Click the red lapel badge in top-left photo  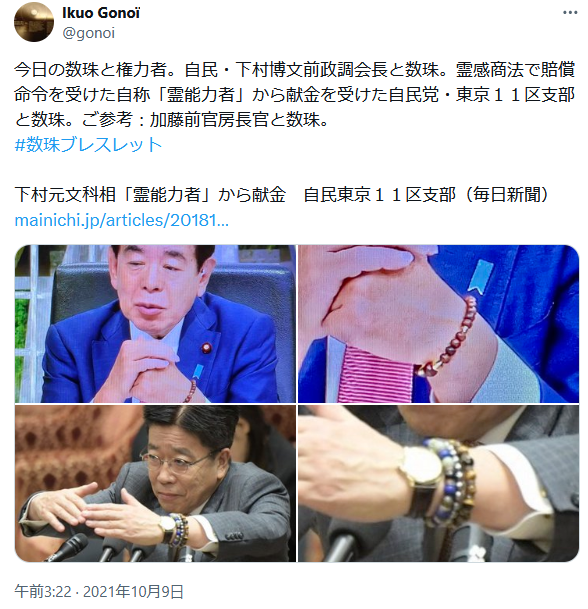coord(206,347)
